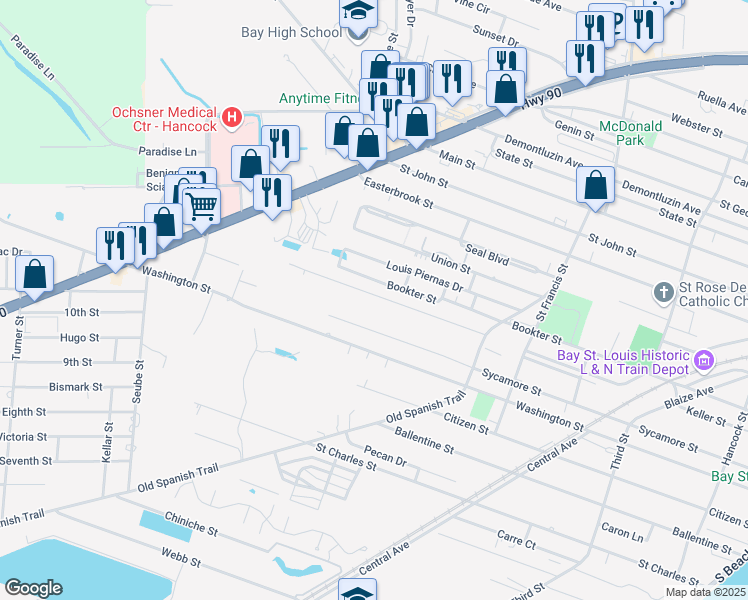Click the Bay High School text label
This screenshot has height=600, width=748.
pos(291,32)
